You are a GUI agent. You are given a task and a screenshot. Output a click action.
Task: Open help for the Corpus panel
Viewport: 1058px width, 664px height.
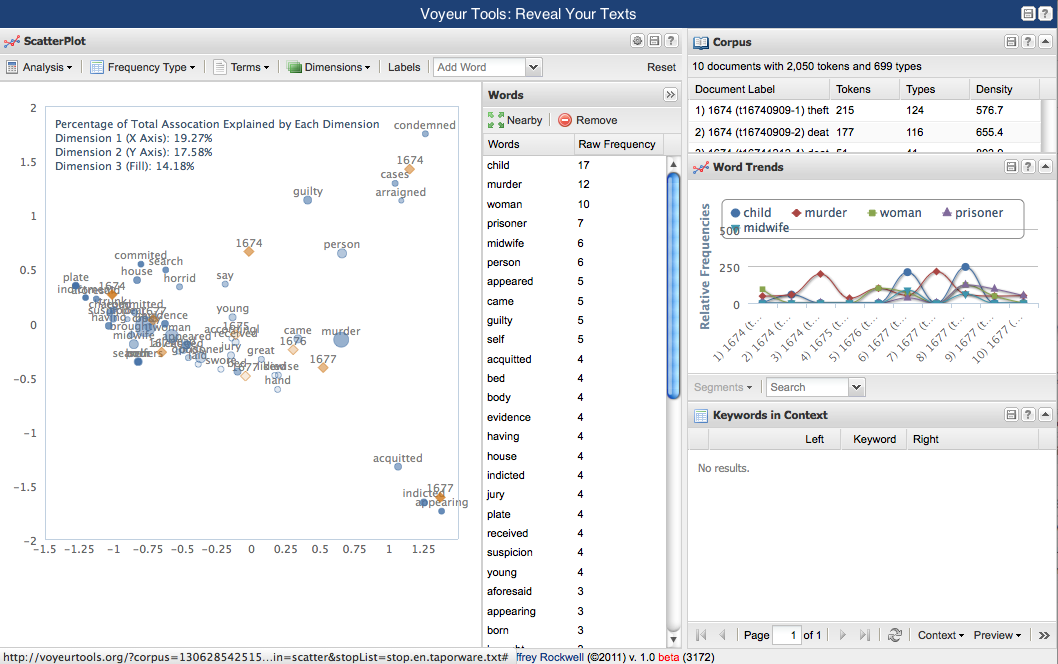tap(1028, 42)
